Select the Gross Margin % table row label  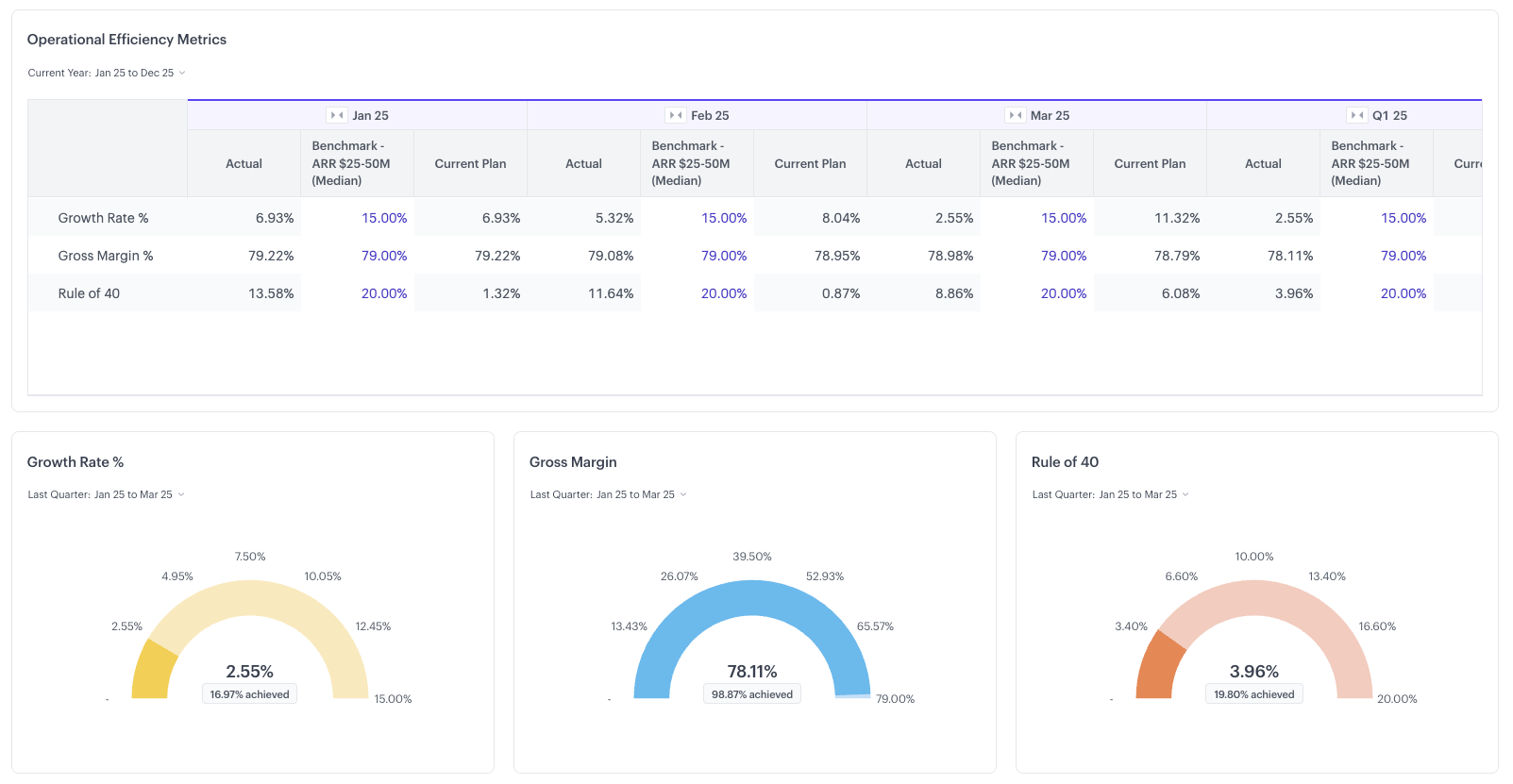[106, 256]
